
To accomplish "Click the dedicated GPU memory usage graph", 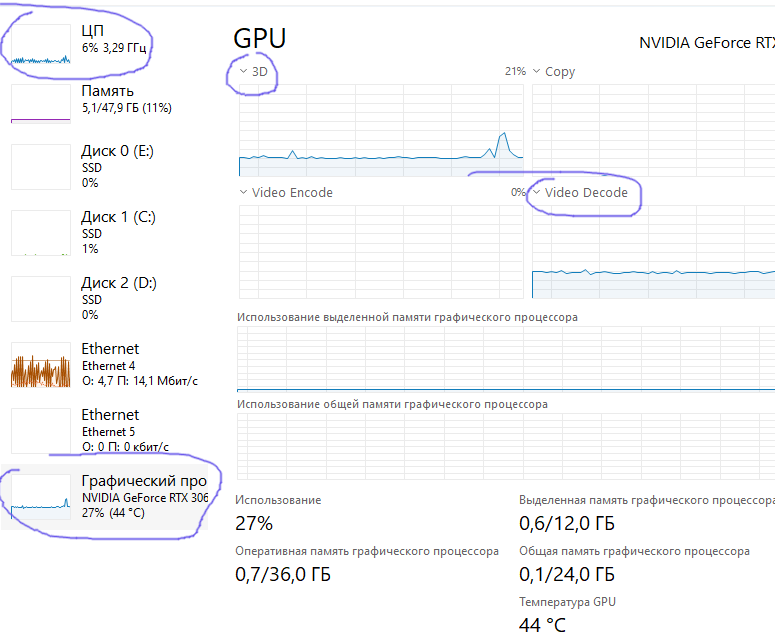I will (x=505, y=358).
